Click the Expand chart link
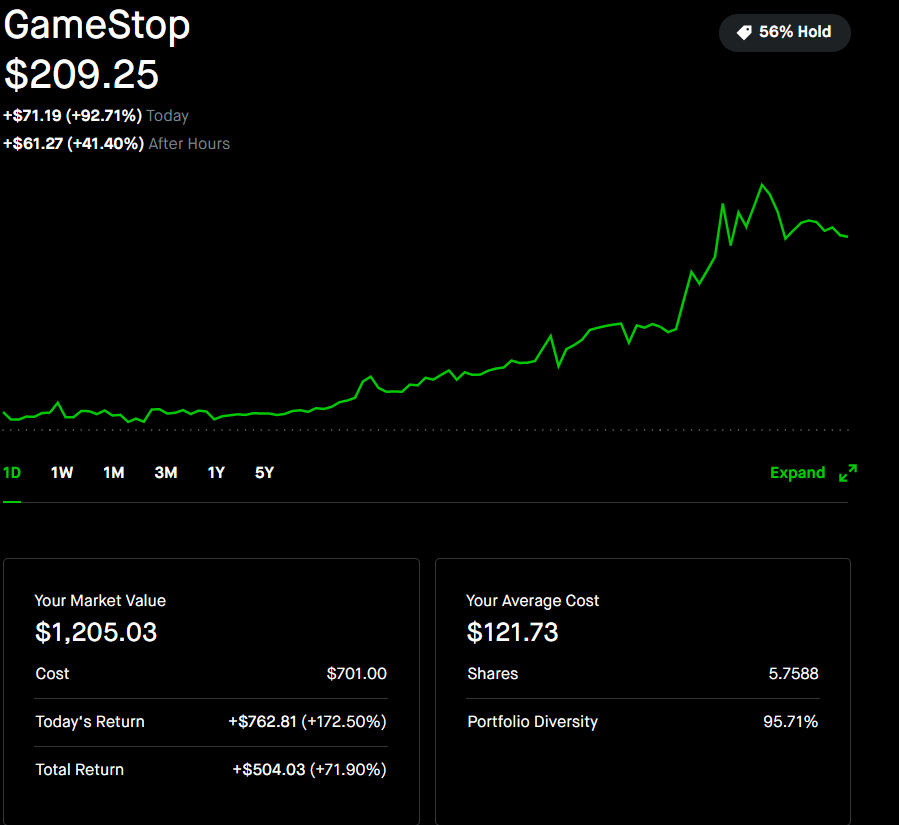This screenshot has width=899, height=825. 798,473
